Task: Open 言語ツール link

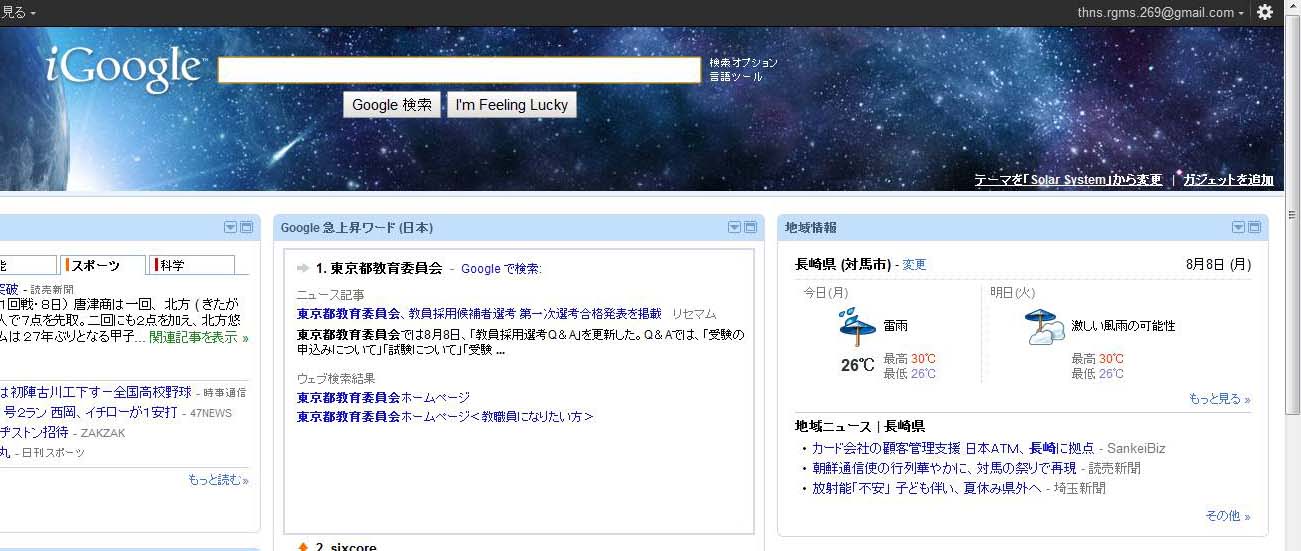Action: tap(736, 77)
